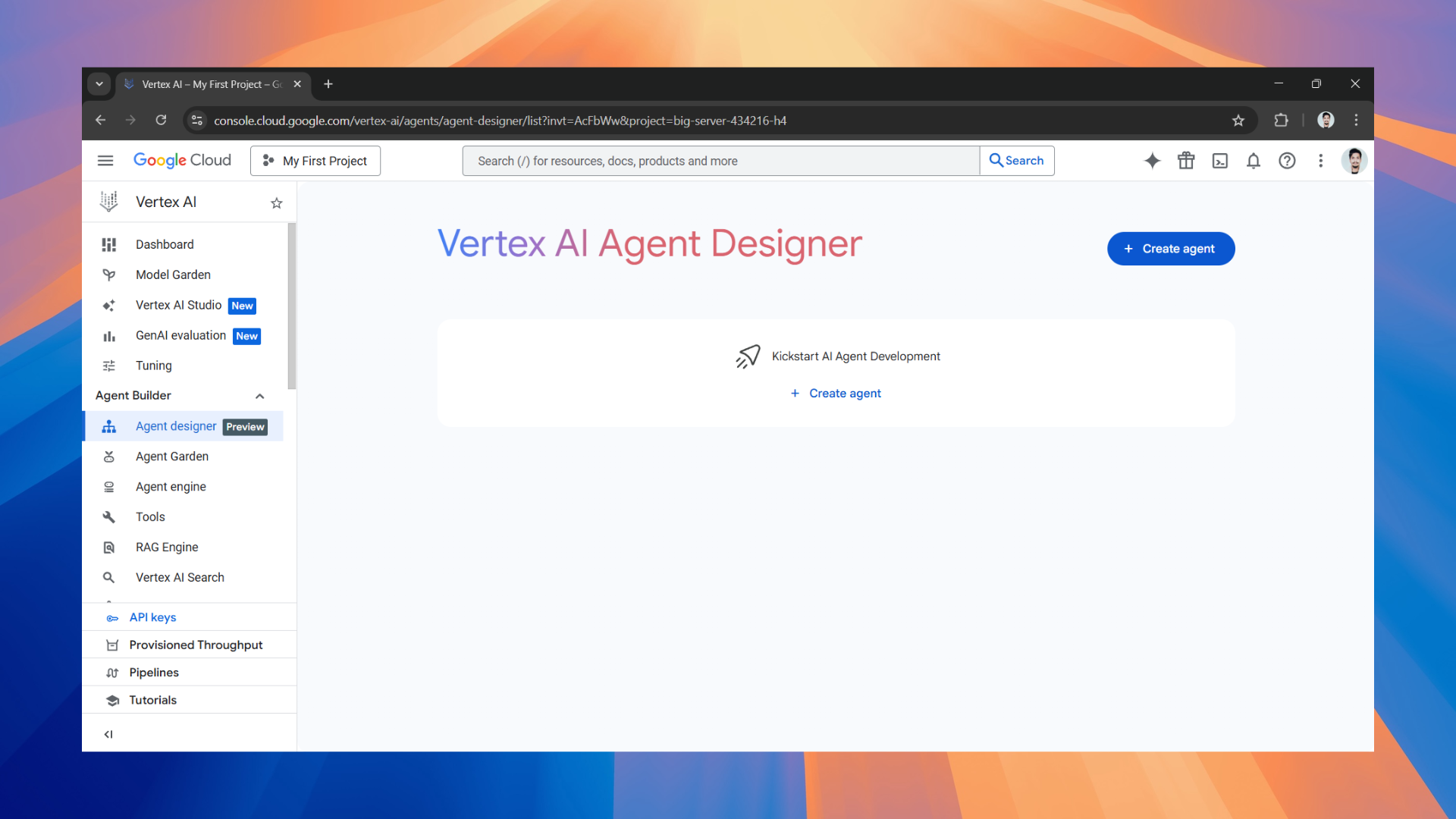Open the free trial gift icon
Viewport: 1456px width, 819px height.
[1186, 161]
